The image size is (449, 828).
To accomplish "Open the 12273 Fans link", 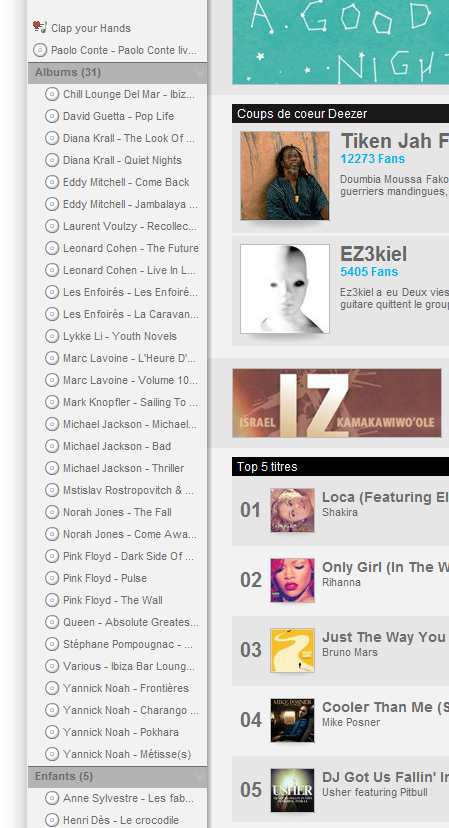I will (372, 159).
